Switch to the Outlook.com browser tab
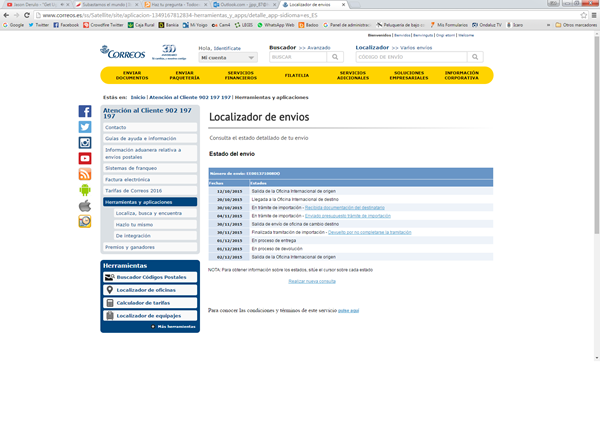Screen dimensions: 600x429 [x=244, y=5]
